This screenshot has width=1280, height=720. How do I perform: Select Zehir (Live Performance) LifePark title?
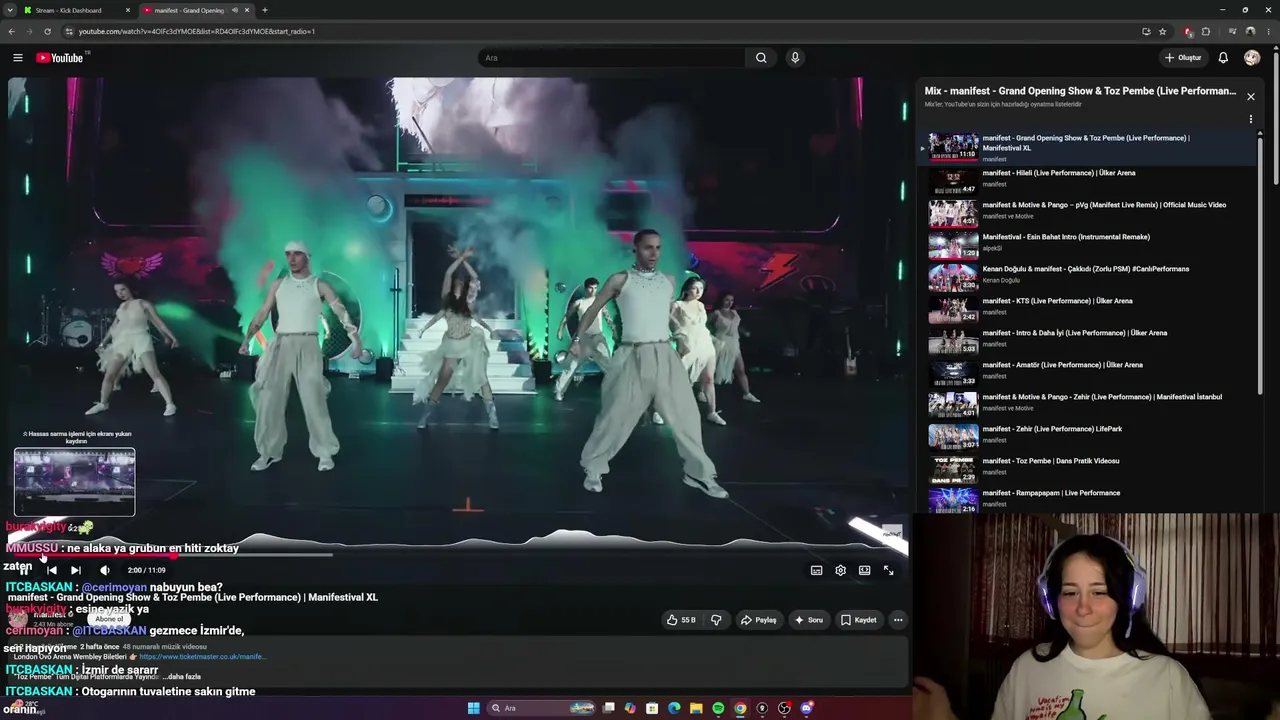1052,429
